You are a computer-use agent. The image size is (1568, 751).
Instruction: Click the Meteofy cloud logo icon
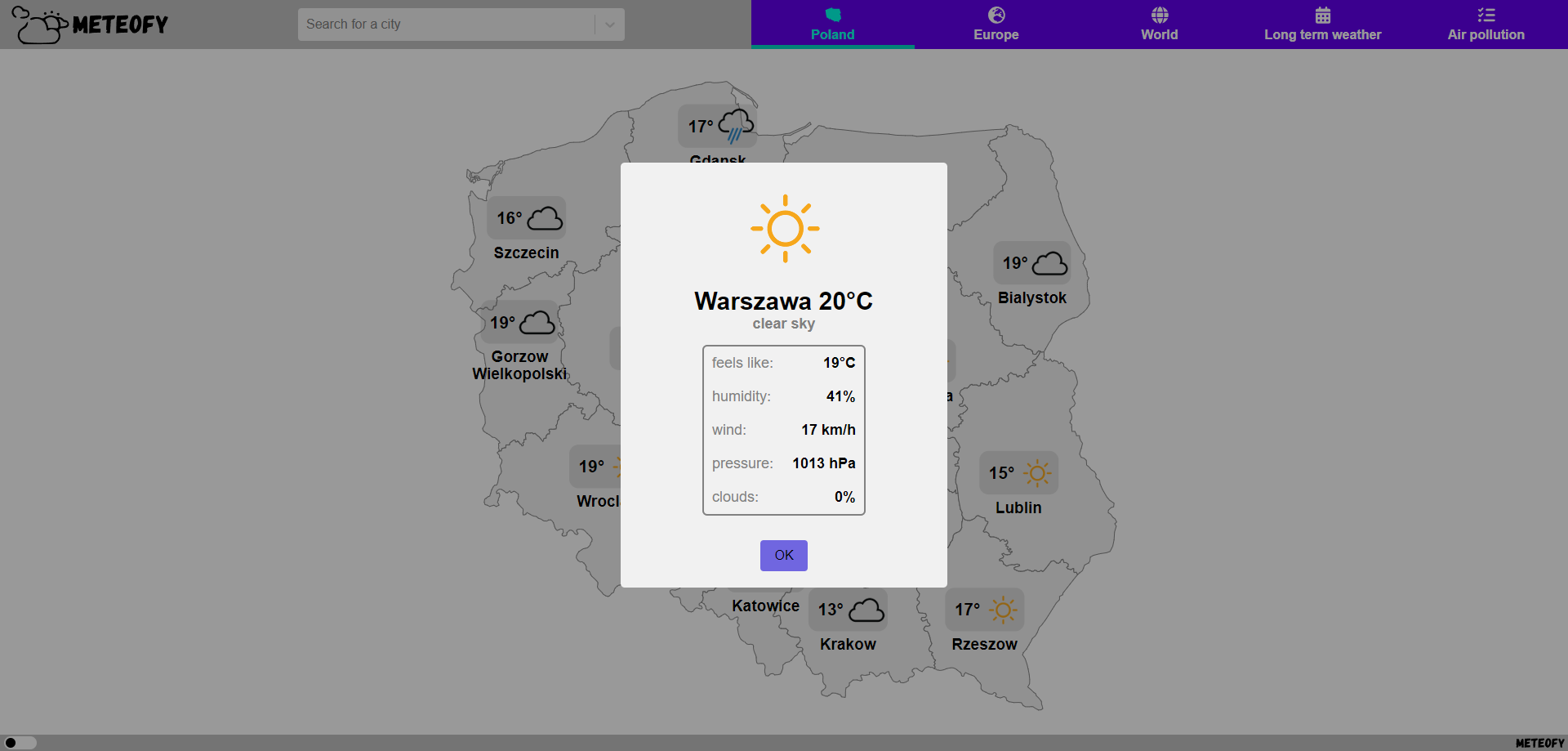40,25
